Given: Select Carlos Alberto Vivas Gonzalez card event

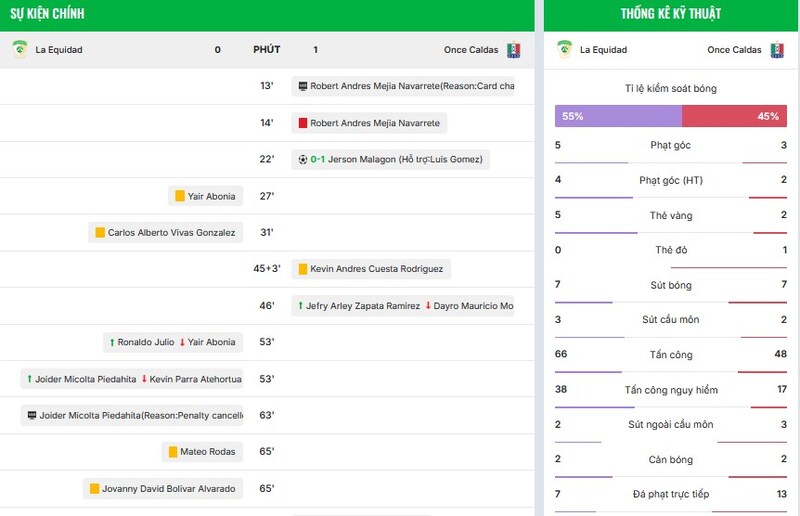Looking at the screenshot, I should (x=165, y=232).
